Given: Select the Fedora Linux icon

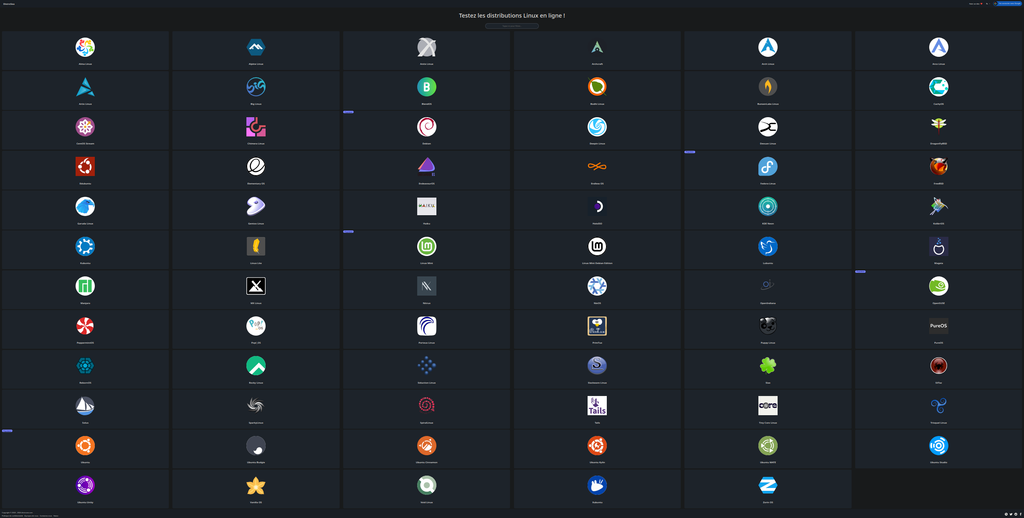Looking at the screenshot, I should click(768, 167).
